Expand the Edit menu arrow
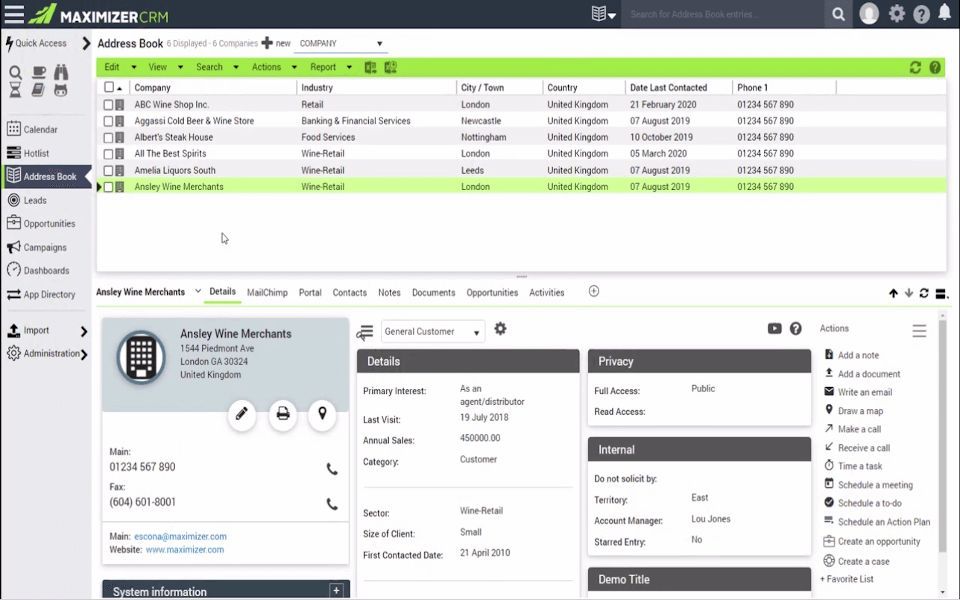This screenshot has width=960, height=600. [133, 67]
